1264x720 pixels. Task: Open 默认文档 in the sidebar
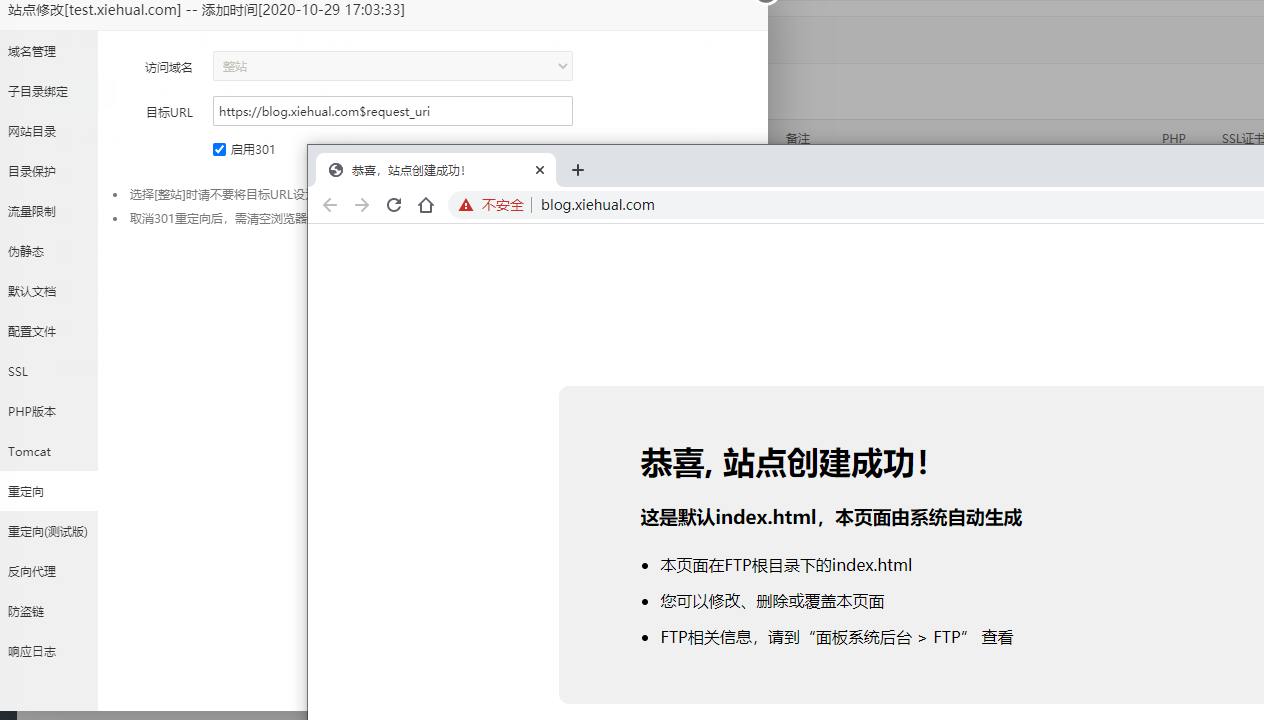pyautogui.click(x=49, y=291)
